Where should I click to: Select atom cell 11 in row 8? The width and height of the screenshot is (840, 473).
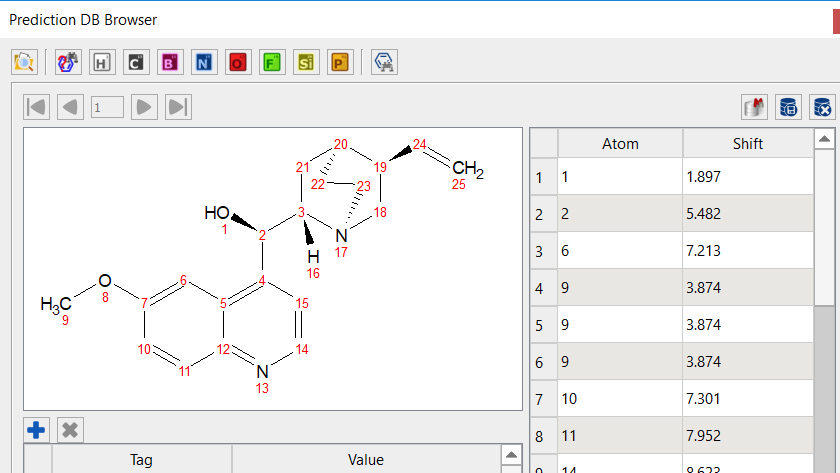point(620,436)
